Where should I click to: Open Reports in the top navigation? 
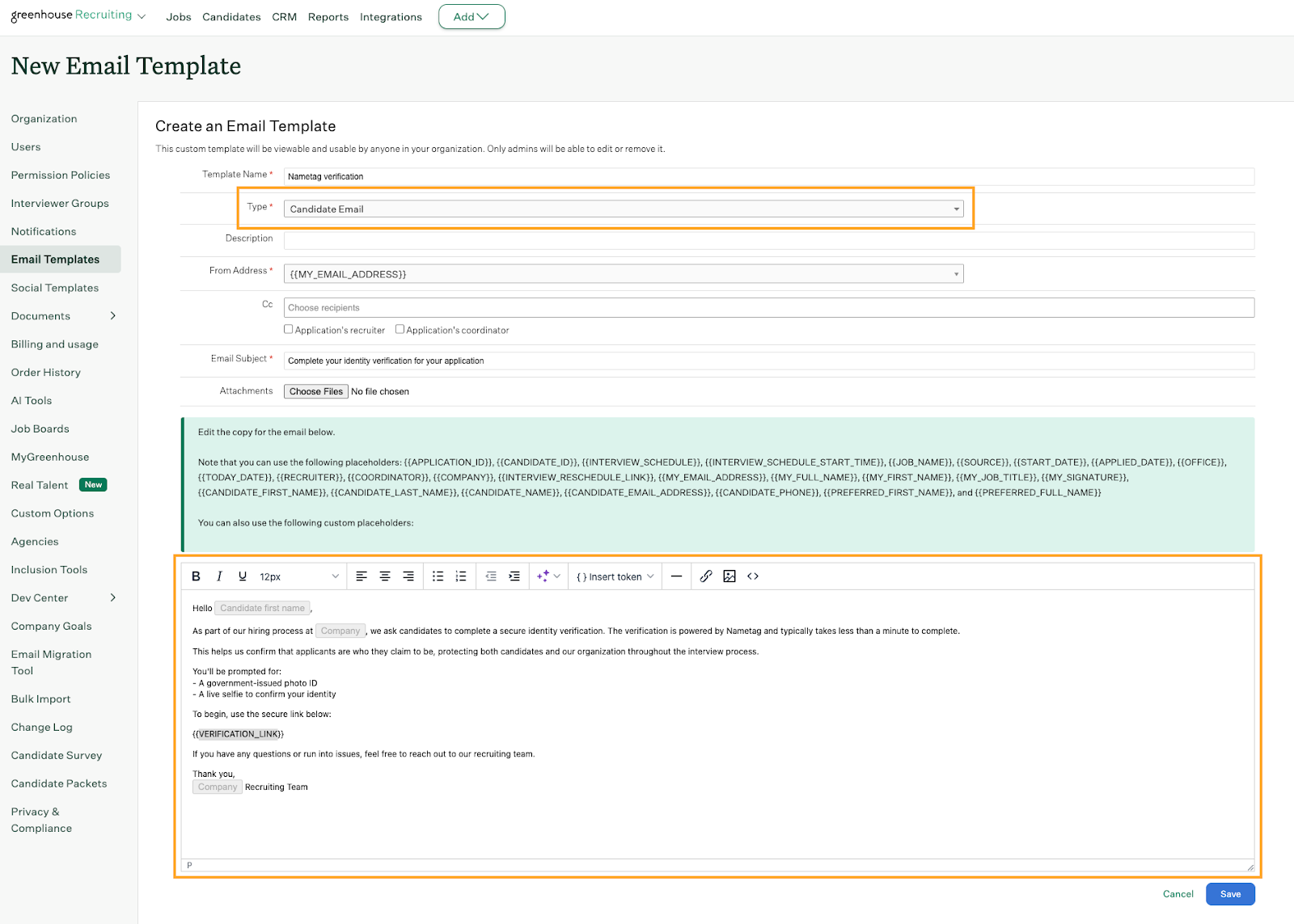(x=328, y=17)
